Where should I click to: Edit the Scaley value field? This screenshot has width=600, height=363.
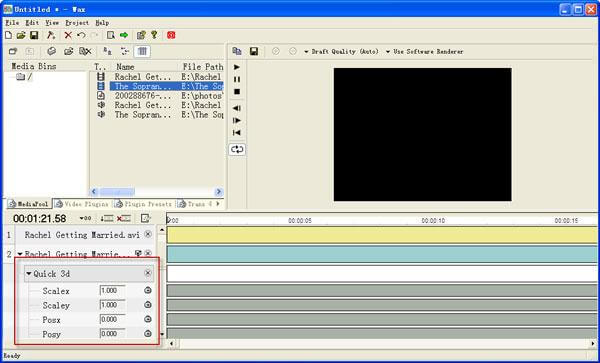[112, 305]
